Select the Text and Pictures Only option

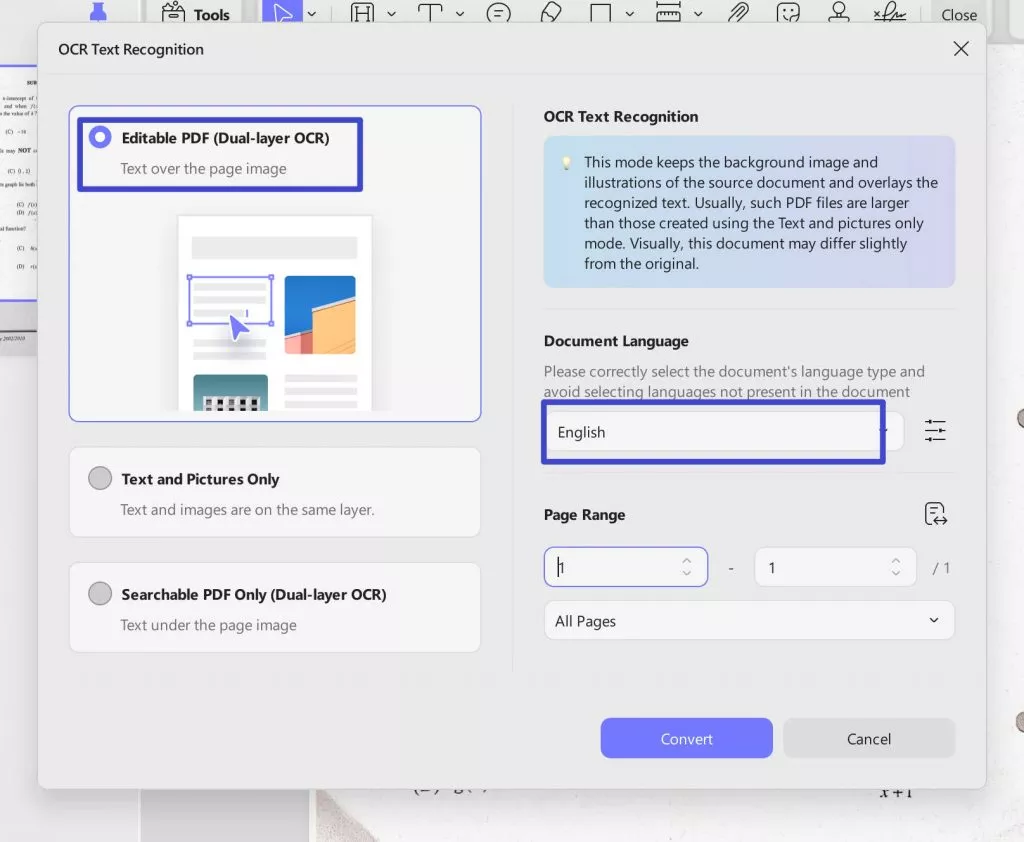tap(100, 479)
